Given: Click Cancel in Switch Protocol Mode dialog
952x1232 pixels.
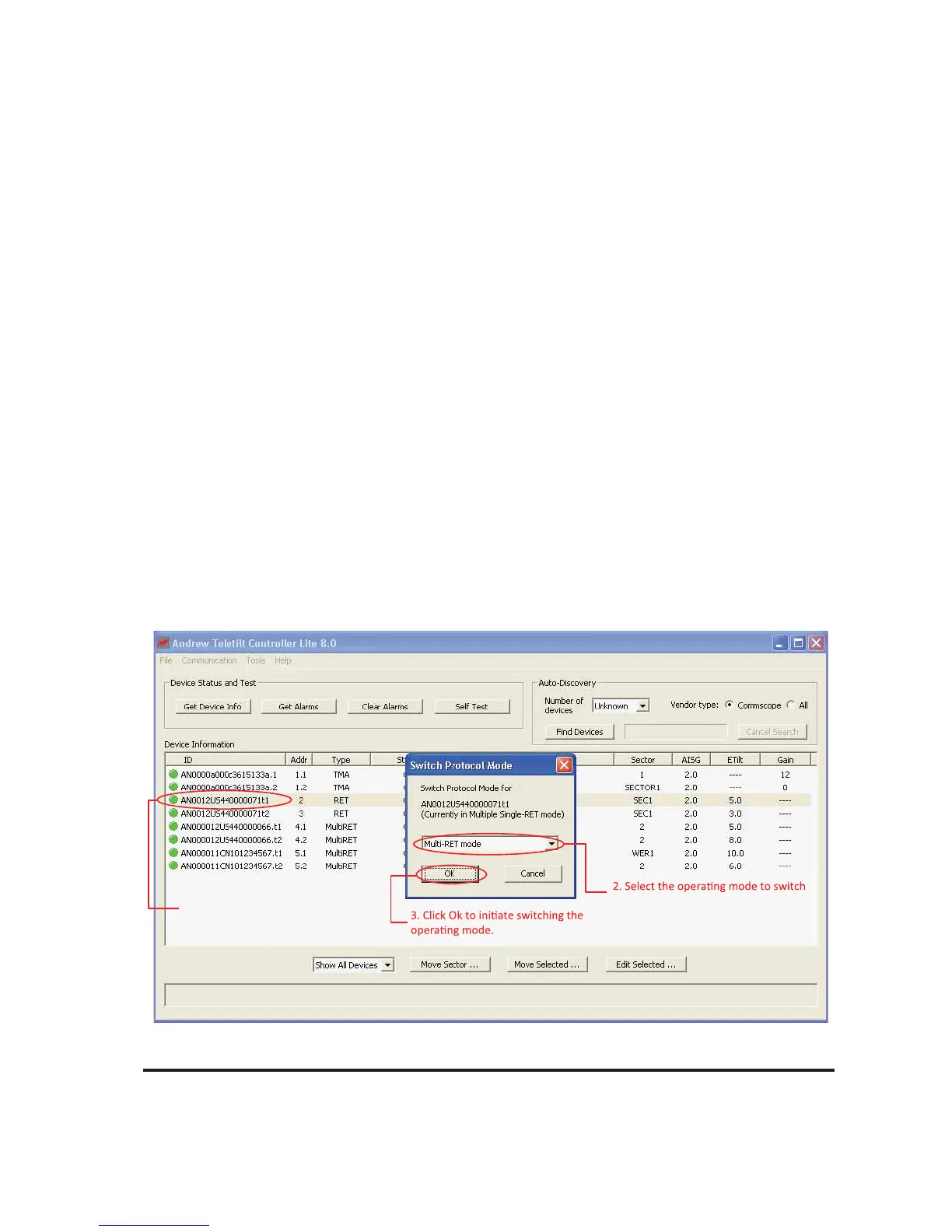Looking at the screenshot, I should pyautogui.click(x=533, y=873).
